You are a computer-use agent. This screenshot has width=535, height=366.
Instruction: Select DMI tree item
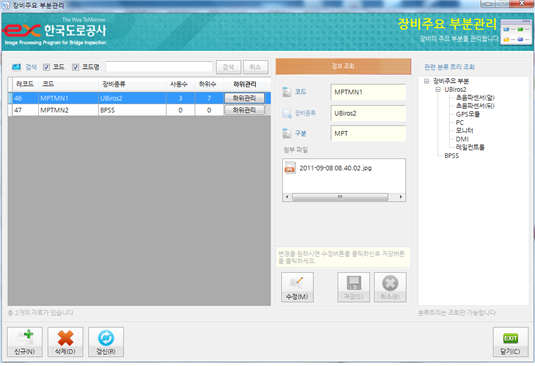462,139
